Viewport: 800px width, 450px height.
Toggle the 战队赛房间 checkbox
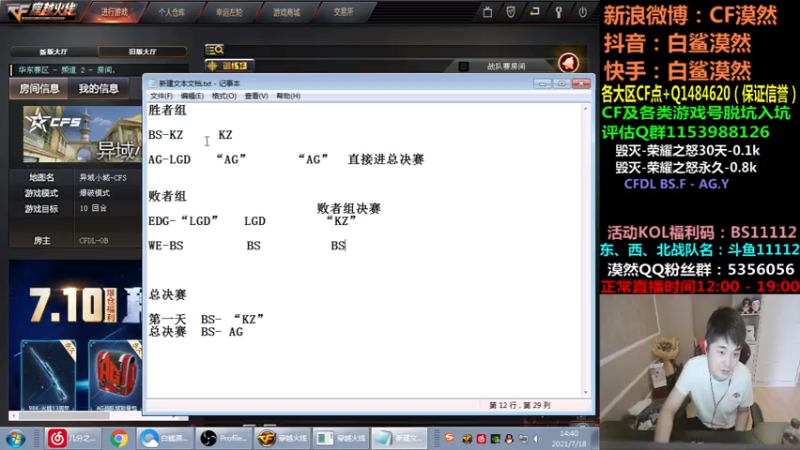463,66
